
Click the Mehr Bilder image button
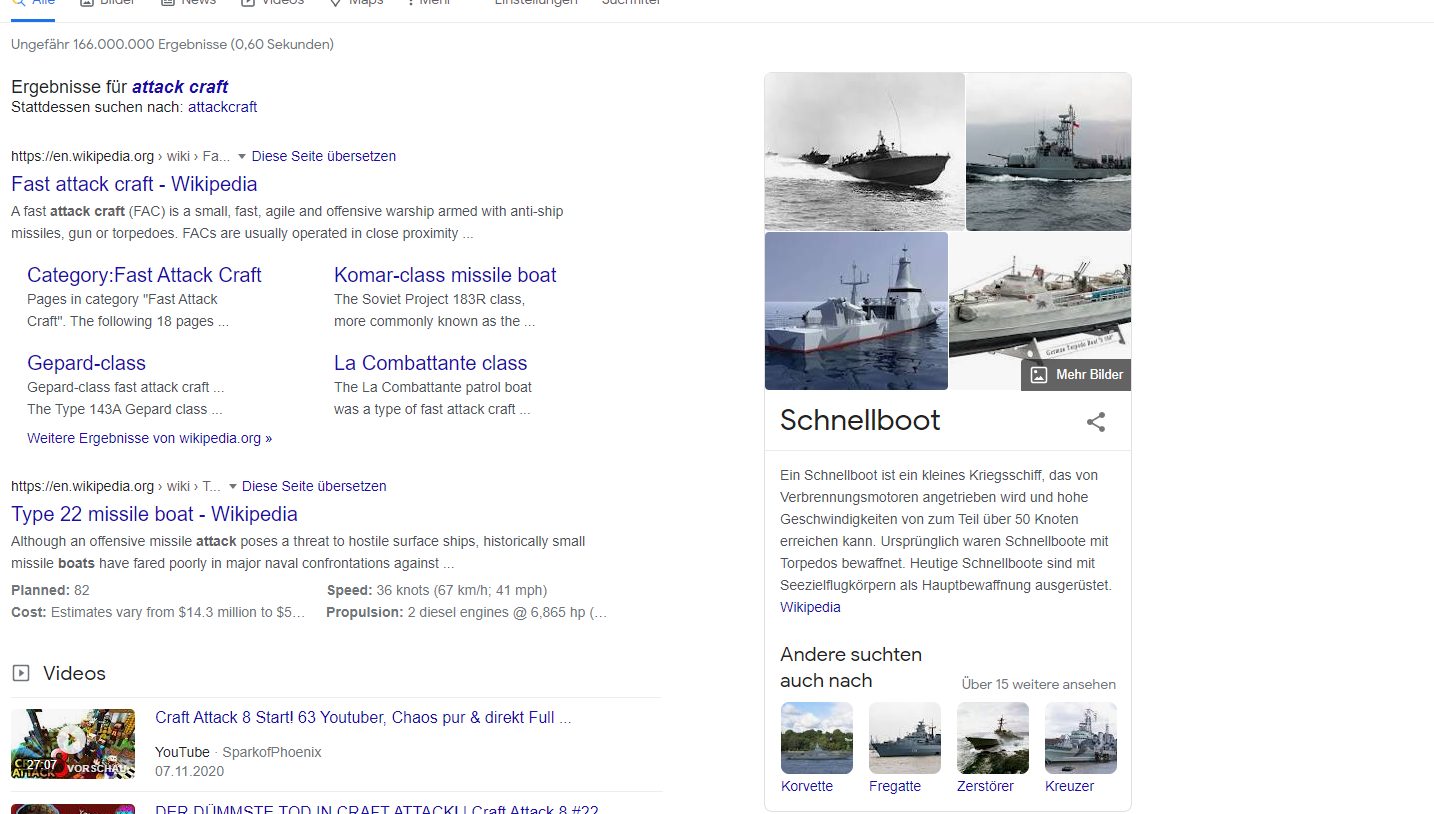[1076, 375]
